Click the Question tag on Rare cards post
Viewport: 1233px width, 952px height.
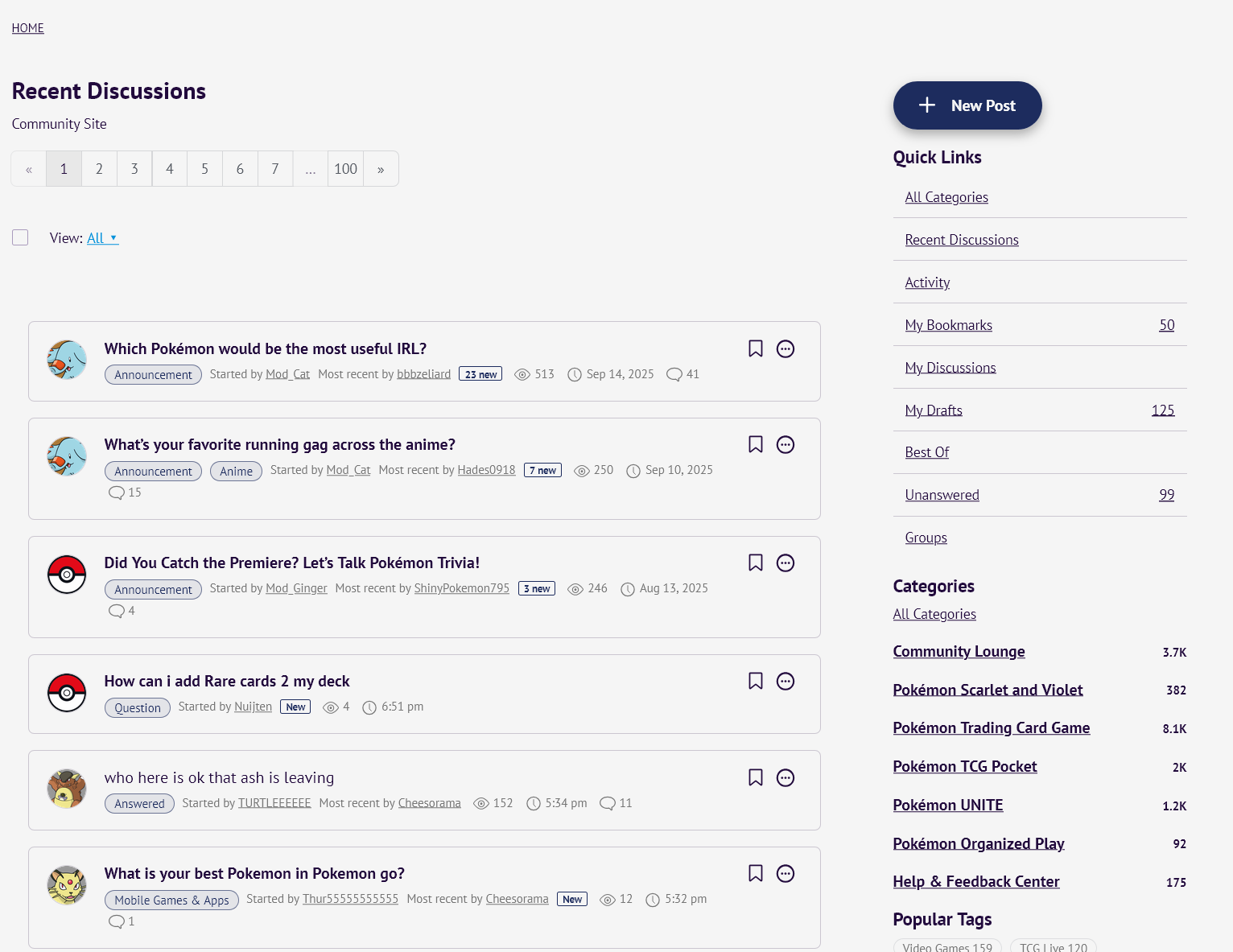pyautogui.click(x=138, y=708)
